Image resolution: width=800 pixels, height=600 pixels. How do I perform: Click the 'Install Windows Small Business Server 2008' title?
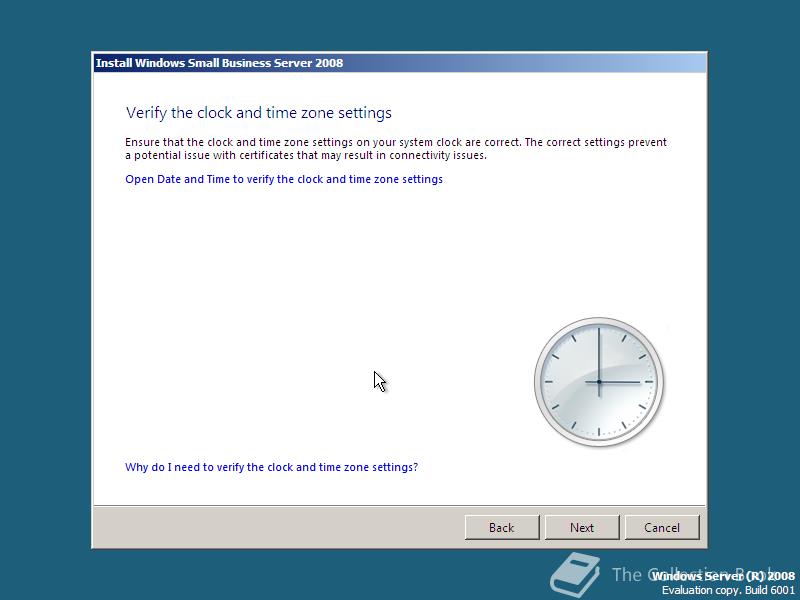pos(219,63)
